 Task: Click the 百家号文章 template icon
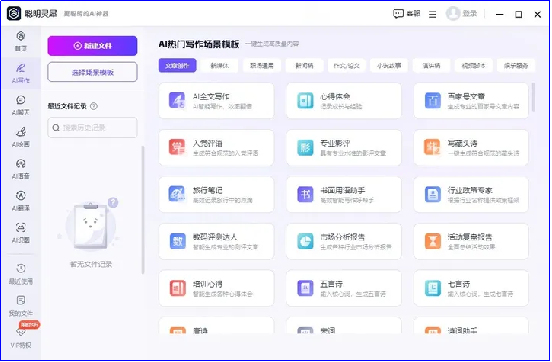pyautogui.click(x=432, y=100)
